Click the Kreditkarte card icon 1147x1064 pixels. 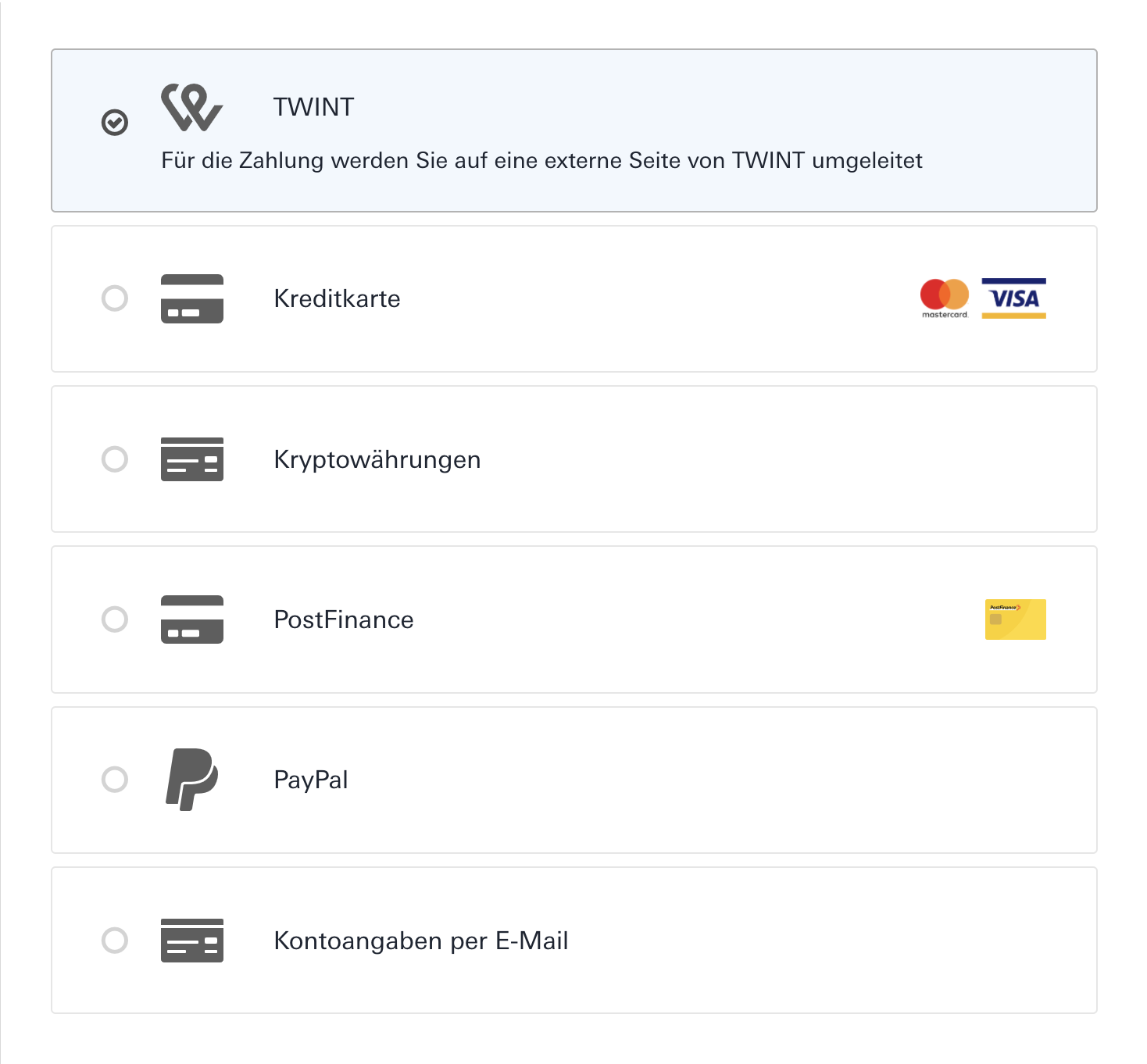pos(192,298)
